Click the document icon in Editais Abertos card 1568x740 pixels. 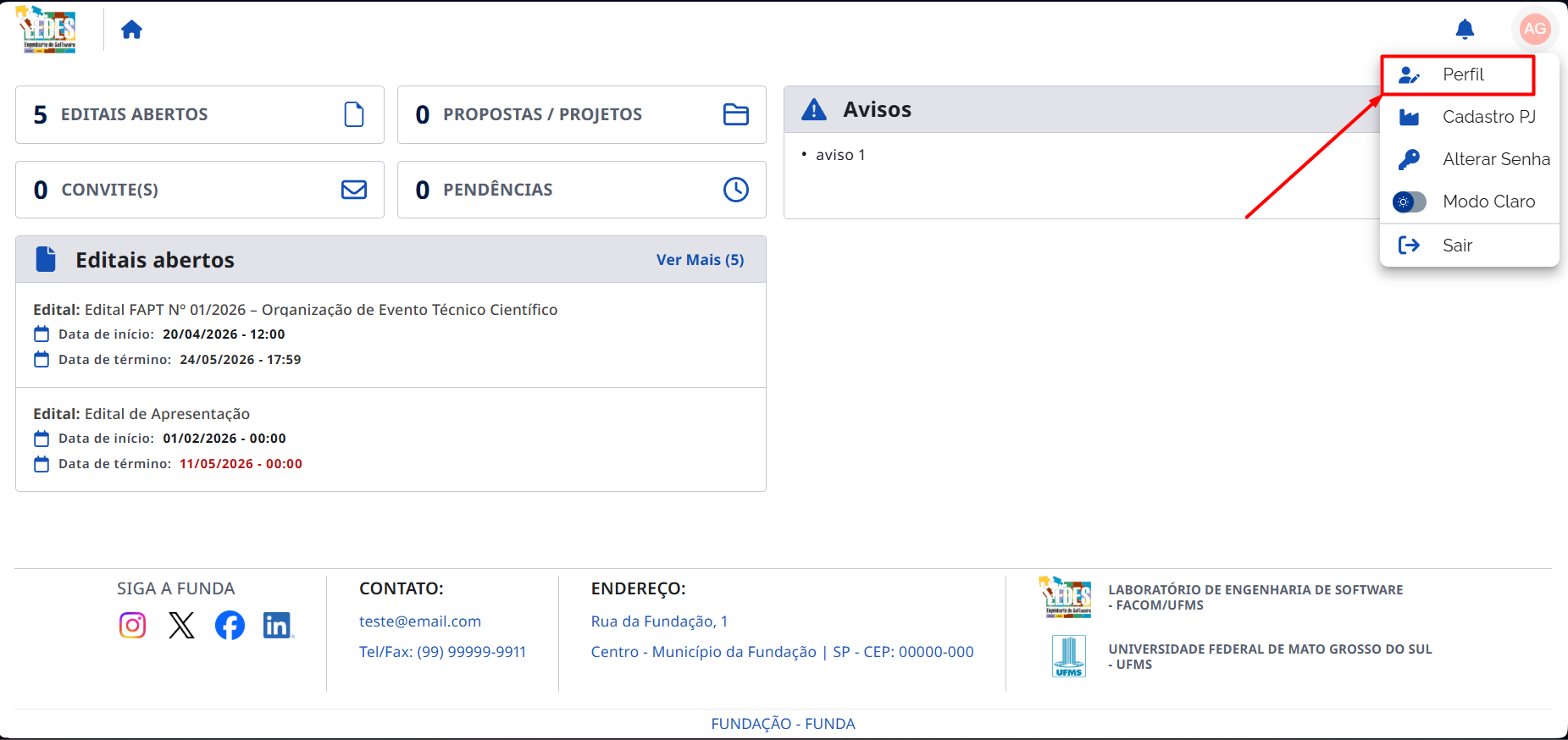coord(354,114)
